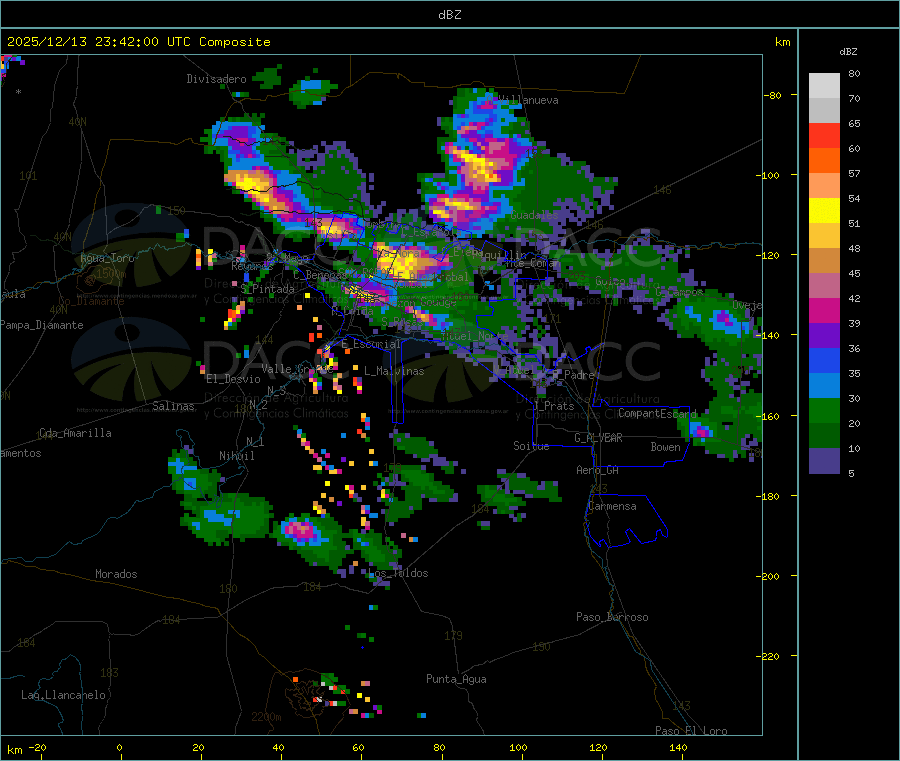Viewport: 900px width, 761px height.
Task: Click the slate purple 10 dBZ swatch
Action: (824, 461)
